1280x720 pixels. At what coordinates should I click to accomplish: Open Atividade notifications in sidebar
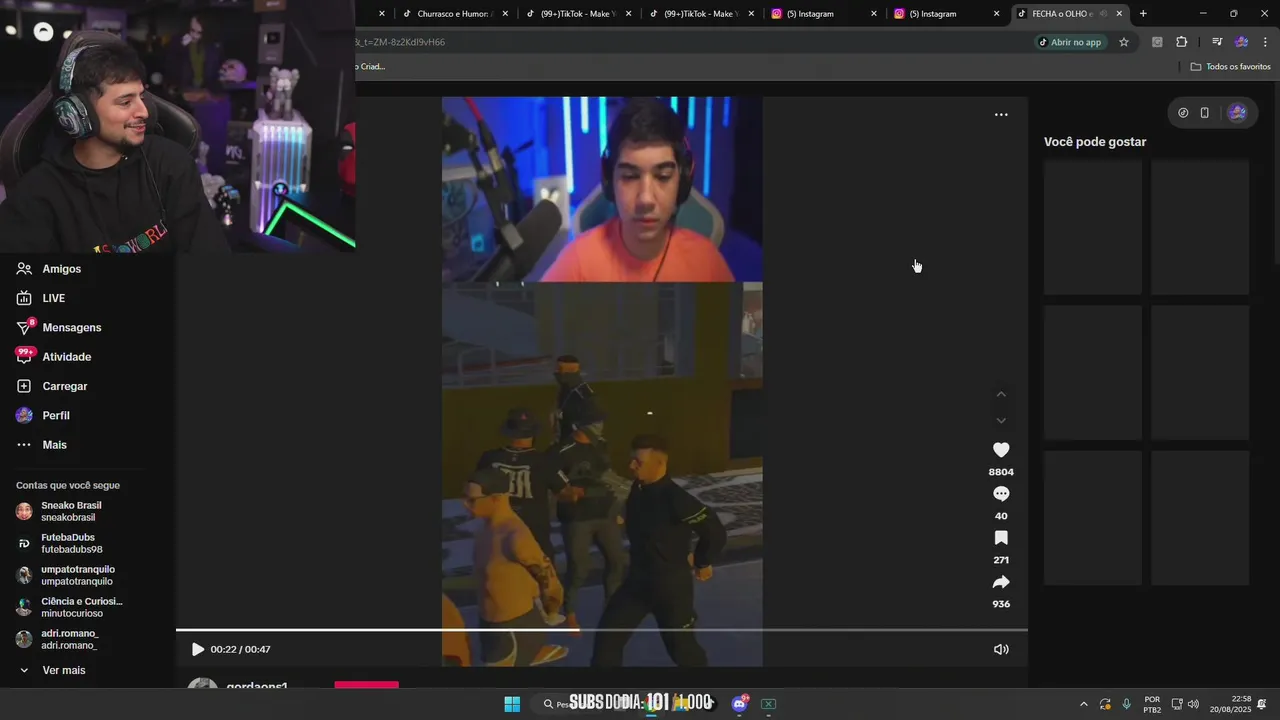pos(66,357)
